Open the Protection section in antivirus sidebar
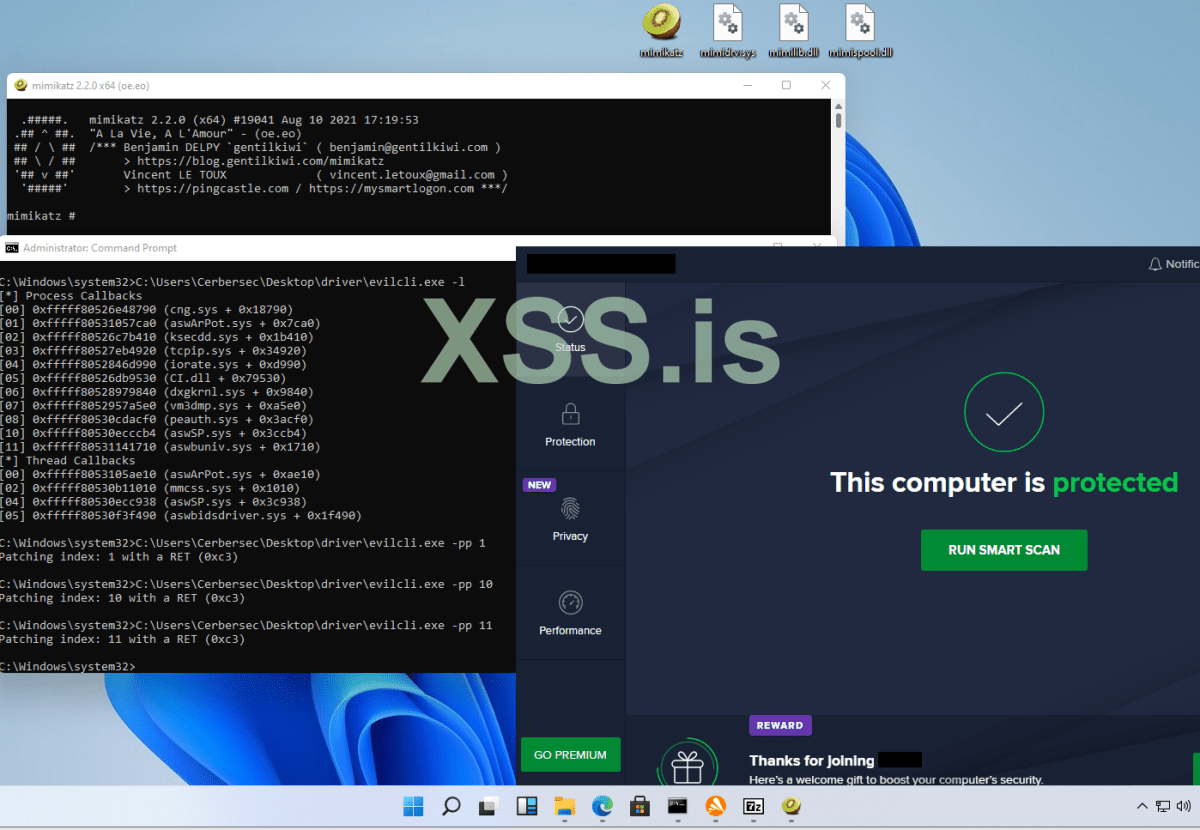Viewport: 1200px width, 830px height. pos(570,424)
